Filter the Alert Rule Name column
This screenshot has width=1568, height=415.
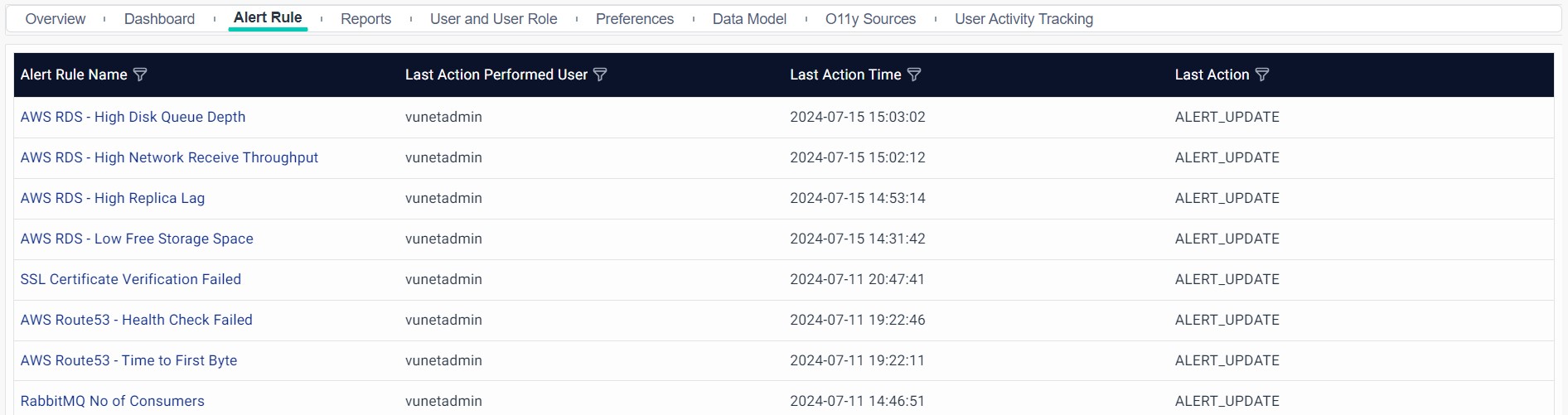[x=140, y=75]
